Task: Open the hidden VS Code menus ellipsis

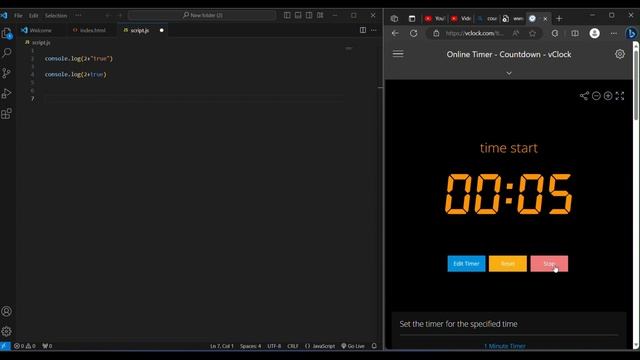Action: 78,16
